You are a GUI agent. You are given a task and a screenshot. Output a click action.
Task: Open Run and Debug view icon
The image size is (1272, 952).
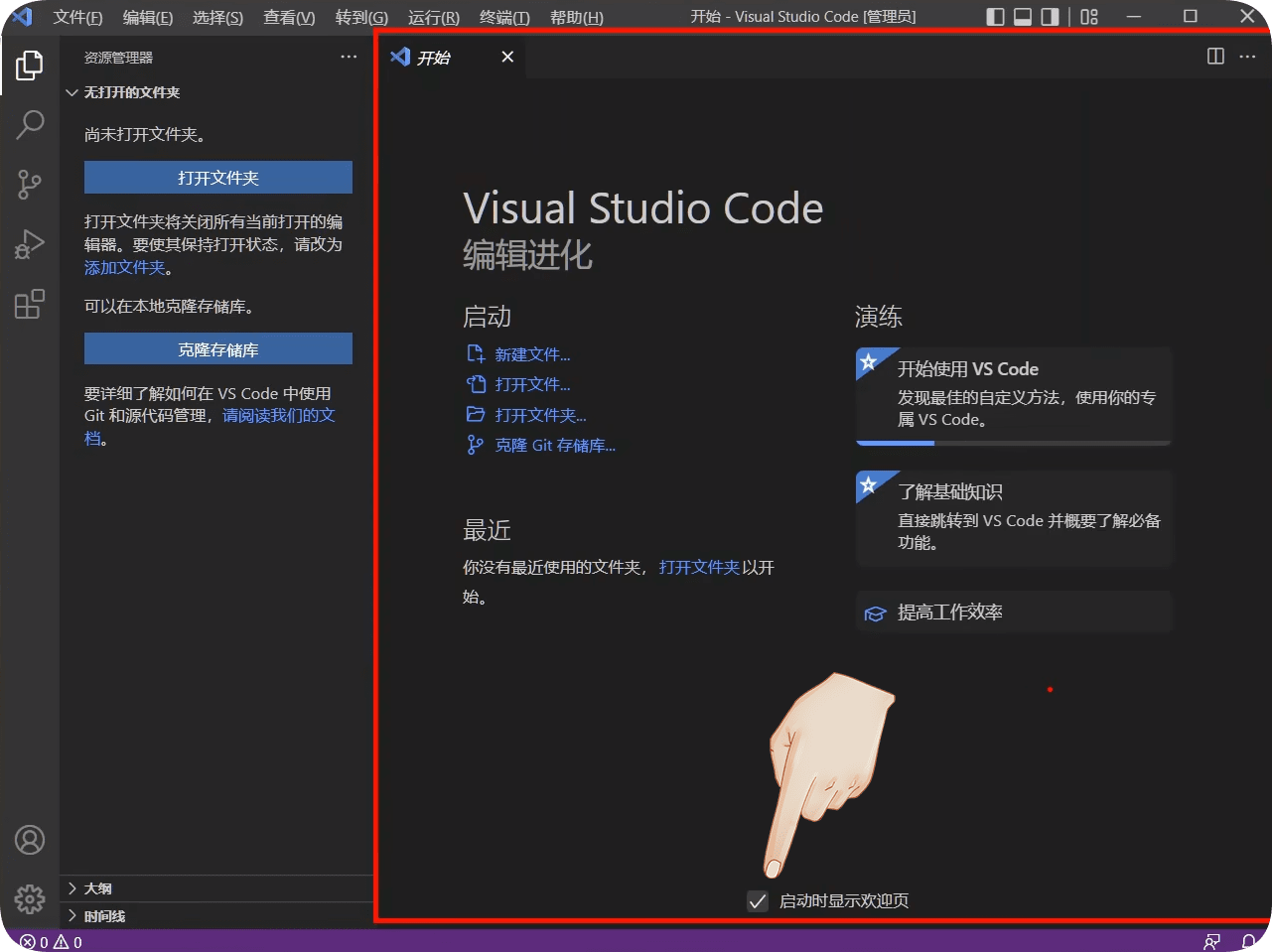coord(30,244)
